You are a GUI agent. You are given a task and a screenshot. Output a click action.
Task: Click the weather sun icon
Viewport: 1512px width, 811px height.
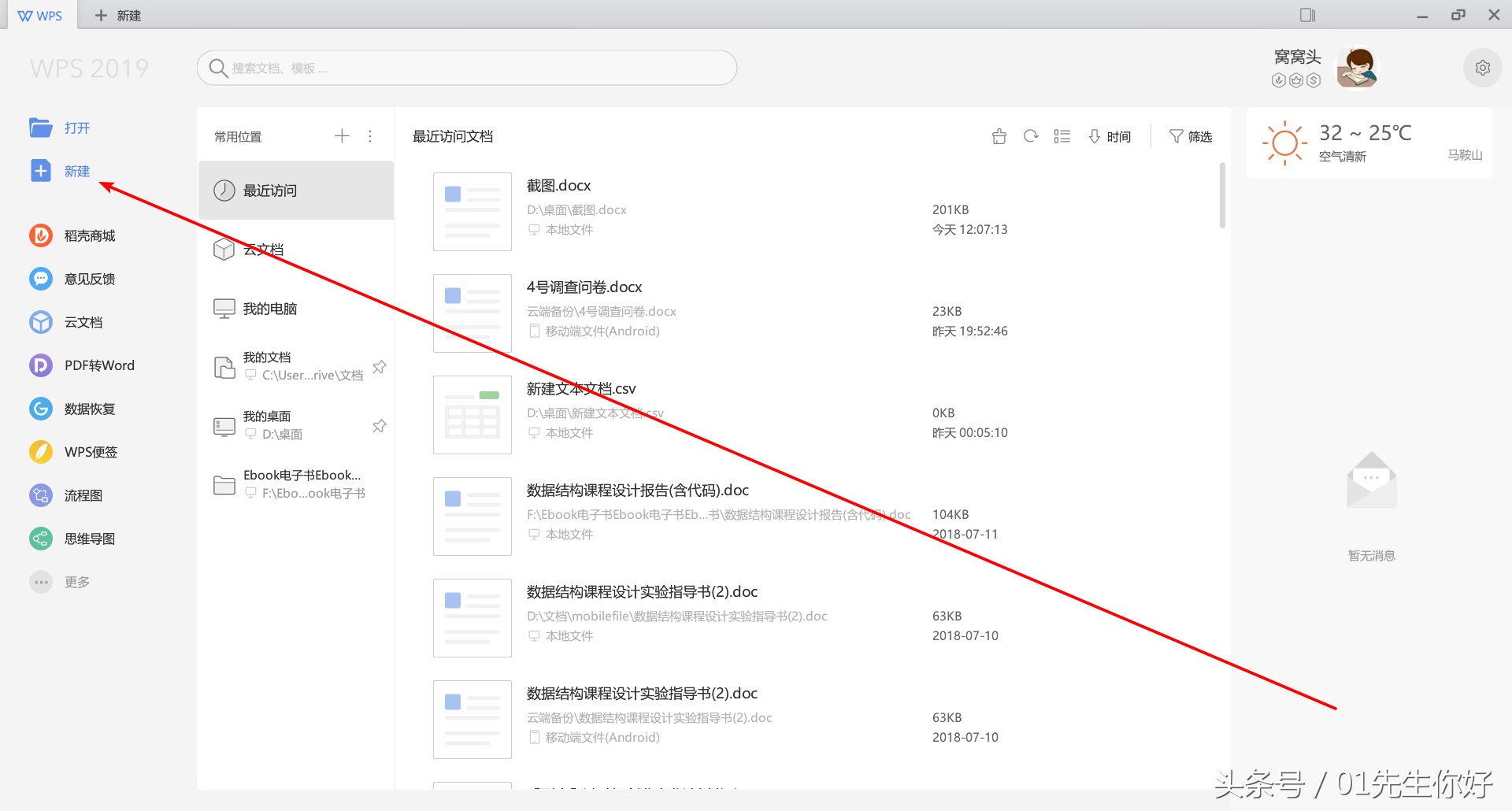click(1284, 143)
